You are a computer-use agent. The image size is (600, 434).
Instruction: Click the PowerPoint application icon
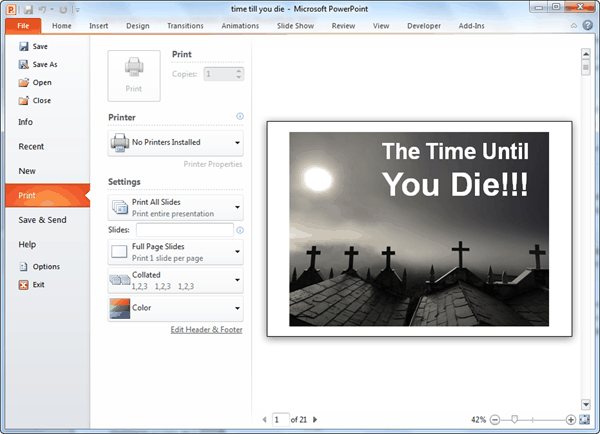click(x=11, y=9)
